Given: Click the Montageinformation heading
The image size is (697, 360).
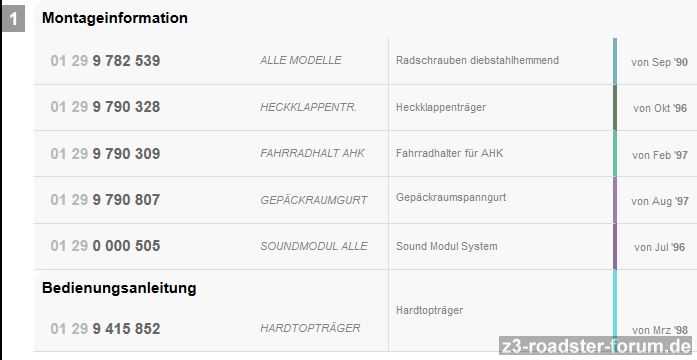Looking at the screenshot, I should [115, 18].
